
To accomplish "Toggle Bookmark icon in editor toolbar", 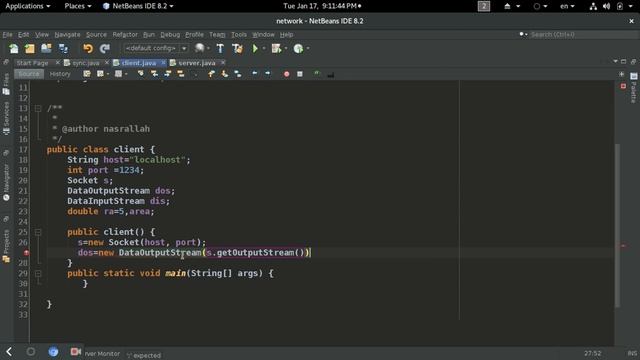I will coord(238,74).
